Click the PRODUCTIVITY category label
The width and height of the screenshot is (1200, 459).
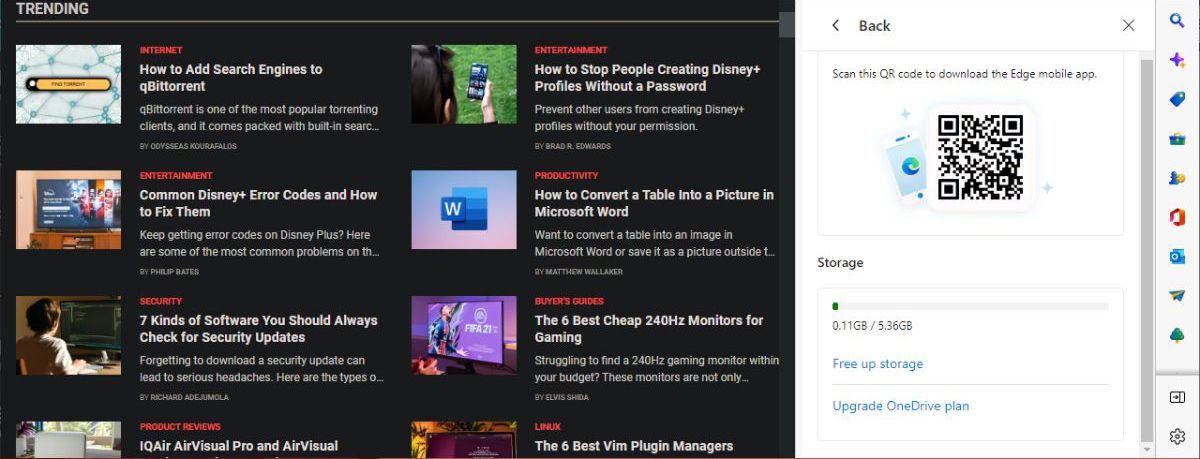tap(566, 176)
